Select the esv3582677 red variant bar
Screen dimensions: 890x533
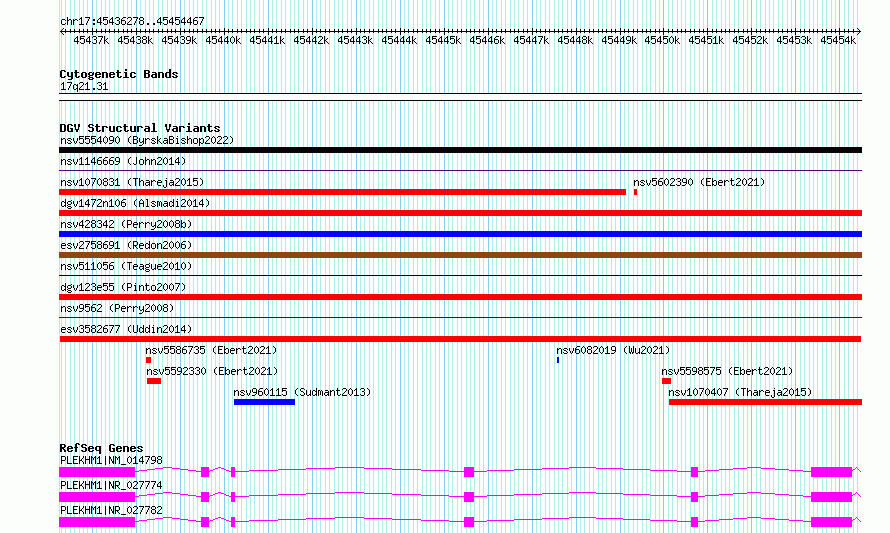460,339
